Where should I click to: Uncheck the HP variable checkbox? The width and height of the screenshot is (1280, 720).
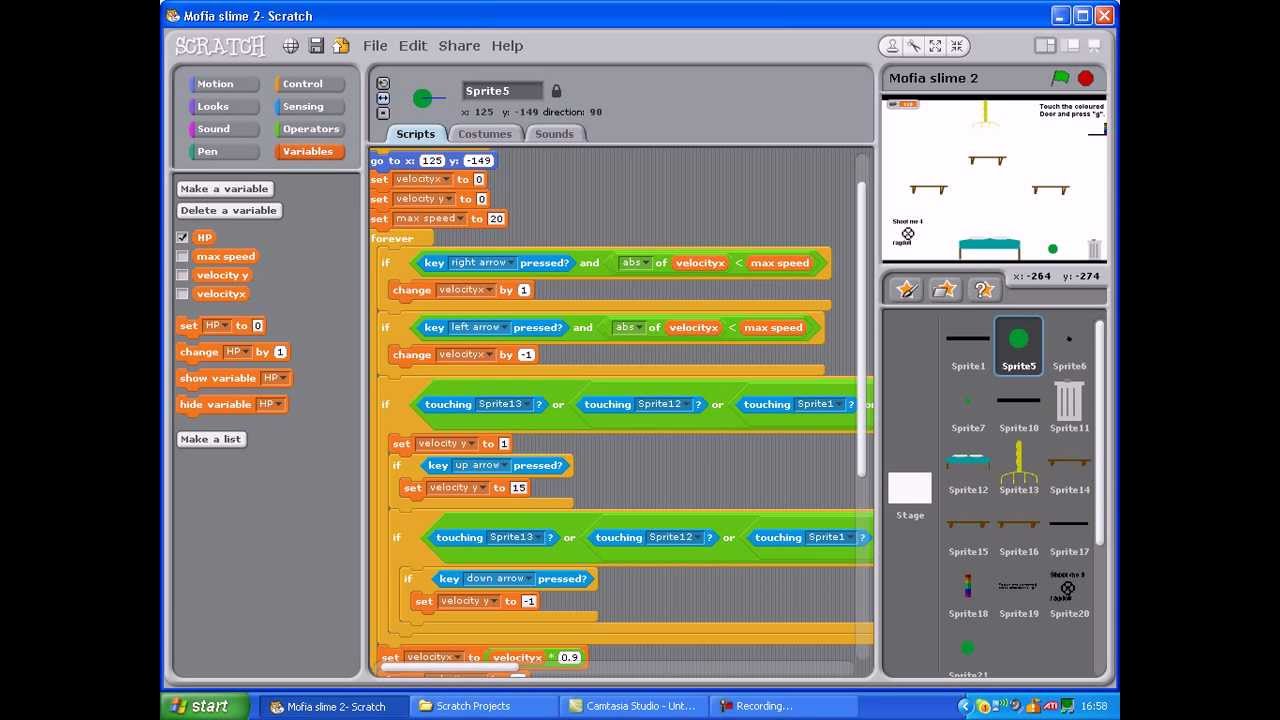point(182,238)
